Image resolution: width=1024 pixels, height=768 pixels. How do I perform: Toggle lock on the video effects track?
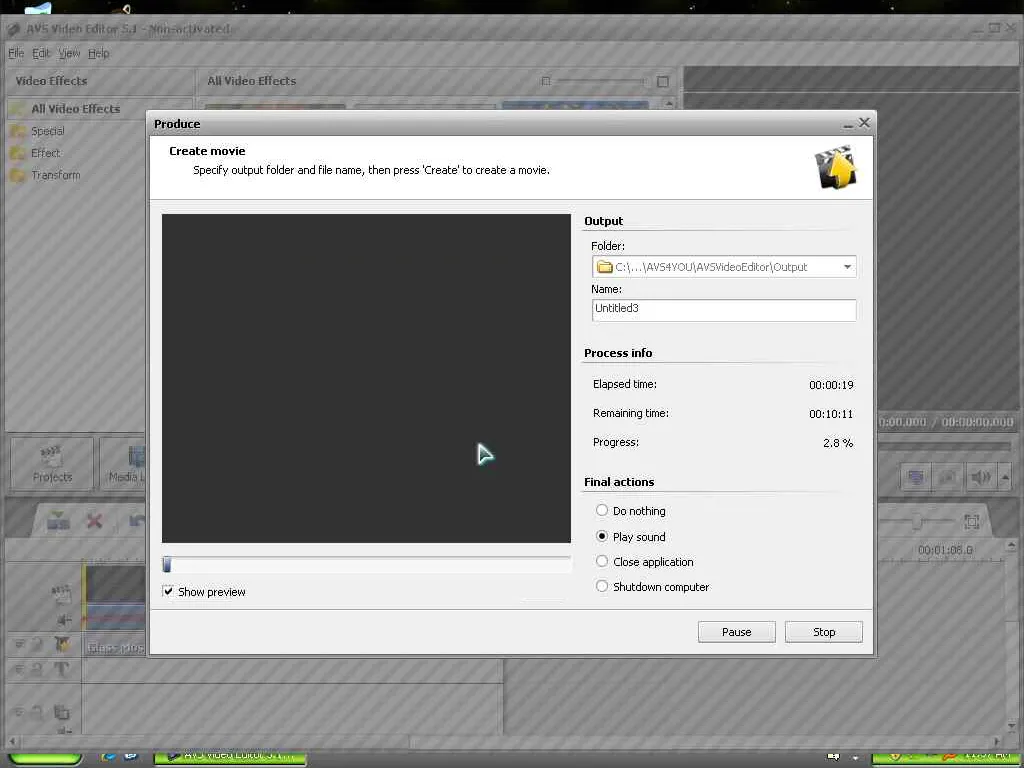click(37, 644)
